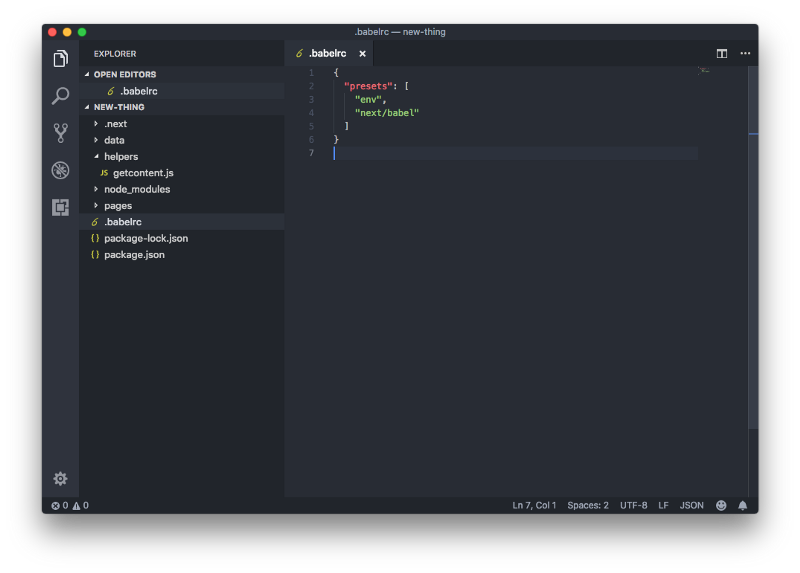Open the Explorer view in activity bar
The width and height of the screenshot is (800, 573).
tap(60, 59)
